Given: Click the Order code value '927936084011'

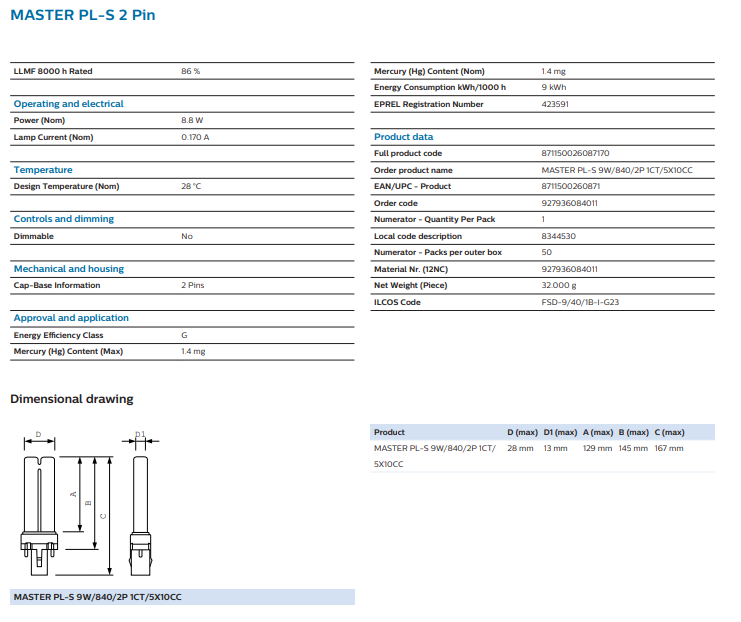Looking at the screenshot, I should click(x=569, y=204).
